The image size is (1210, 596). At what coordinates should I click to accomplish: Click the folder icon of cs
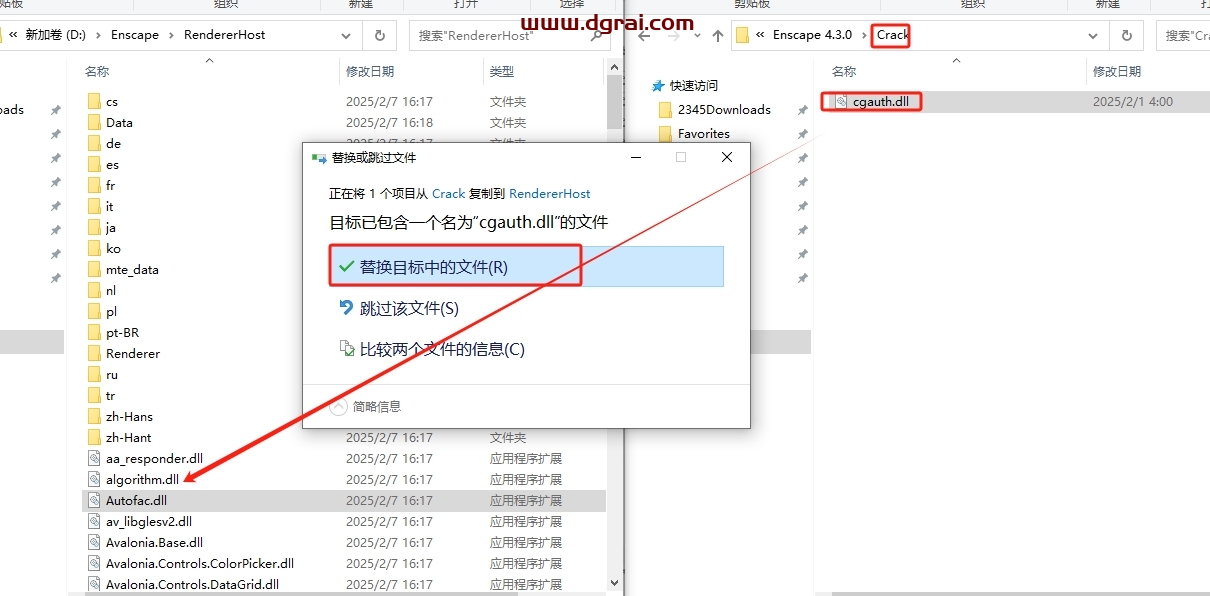click(x=95, y=101)
